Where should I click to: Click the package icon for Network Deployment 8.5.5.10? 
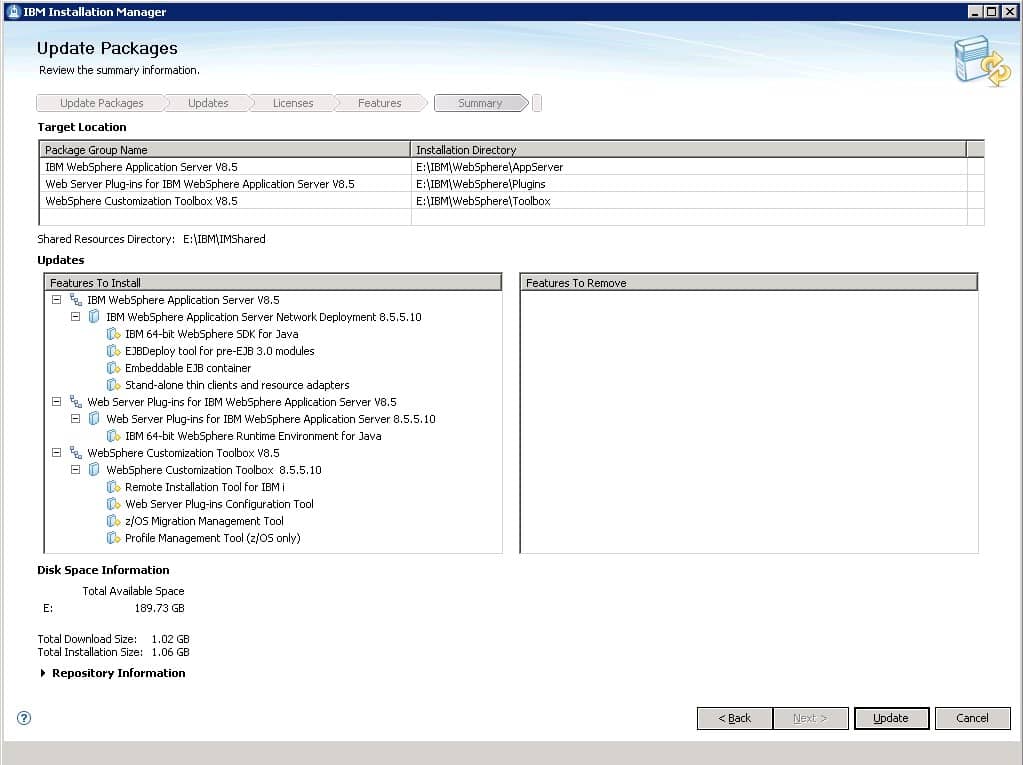(x=94, y=317)
